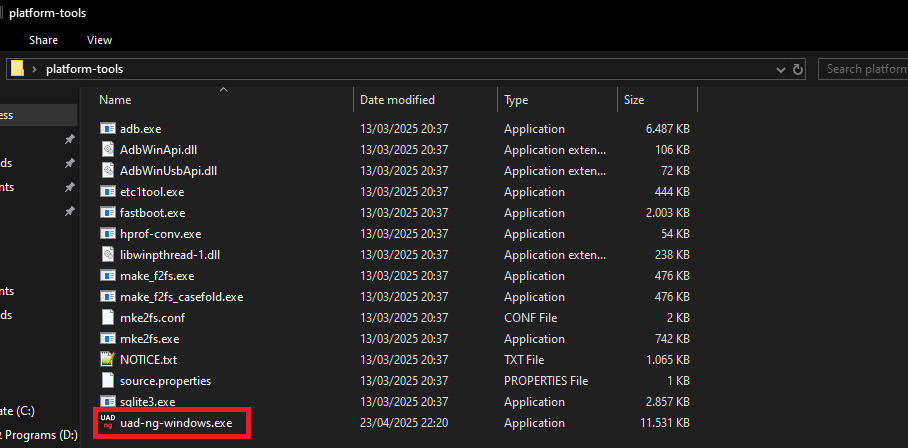Viewport: 908px width, 448px height.
Task: Select the libwinpthread-1.dll file icon
Action: 109,255
